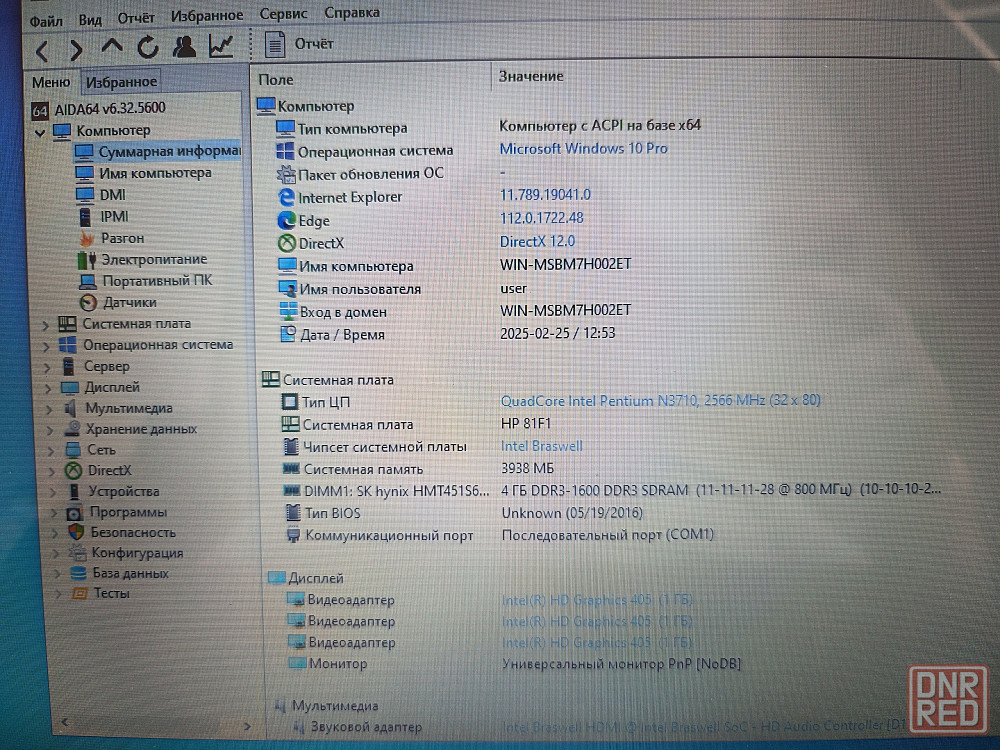Screen dimensions: 1000x750
Task: Switch to the Избранное sidebar tab
Action: pyautogui.click(x=121, y=82)
